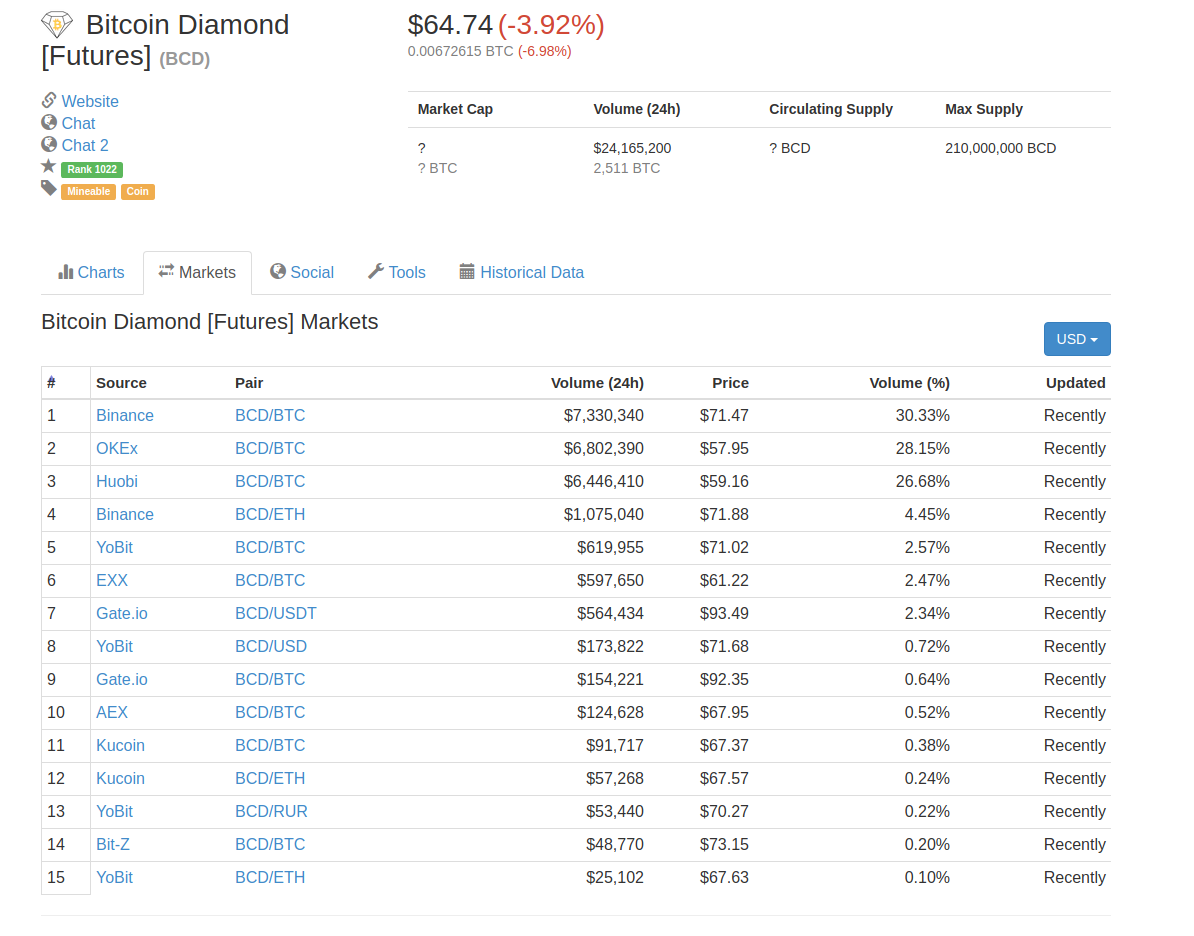The width and height of the screenshot is (1194, 936).
Task: Open BCD/BTC pair on Bit-Z row
Action: coord(270,845)
